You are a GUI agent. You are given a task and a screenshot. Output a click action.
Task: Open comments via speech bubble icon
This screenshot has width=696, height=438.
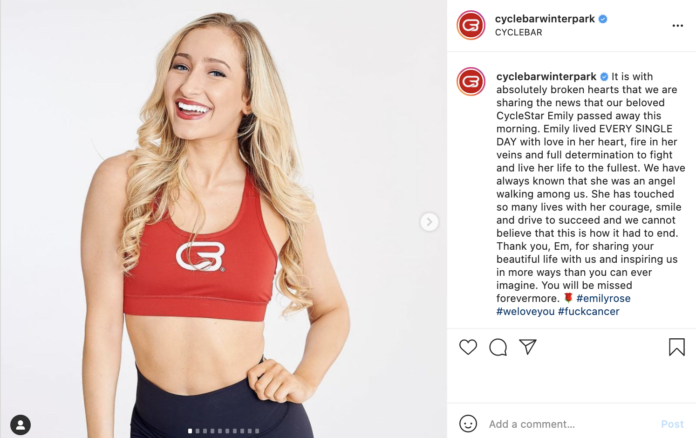[x=498, y=347]
